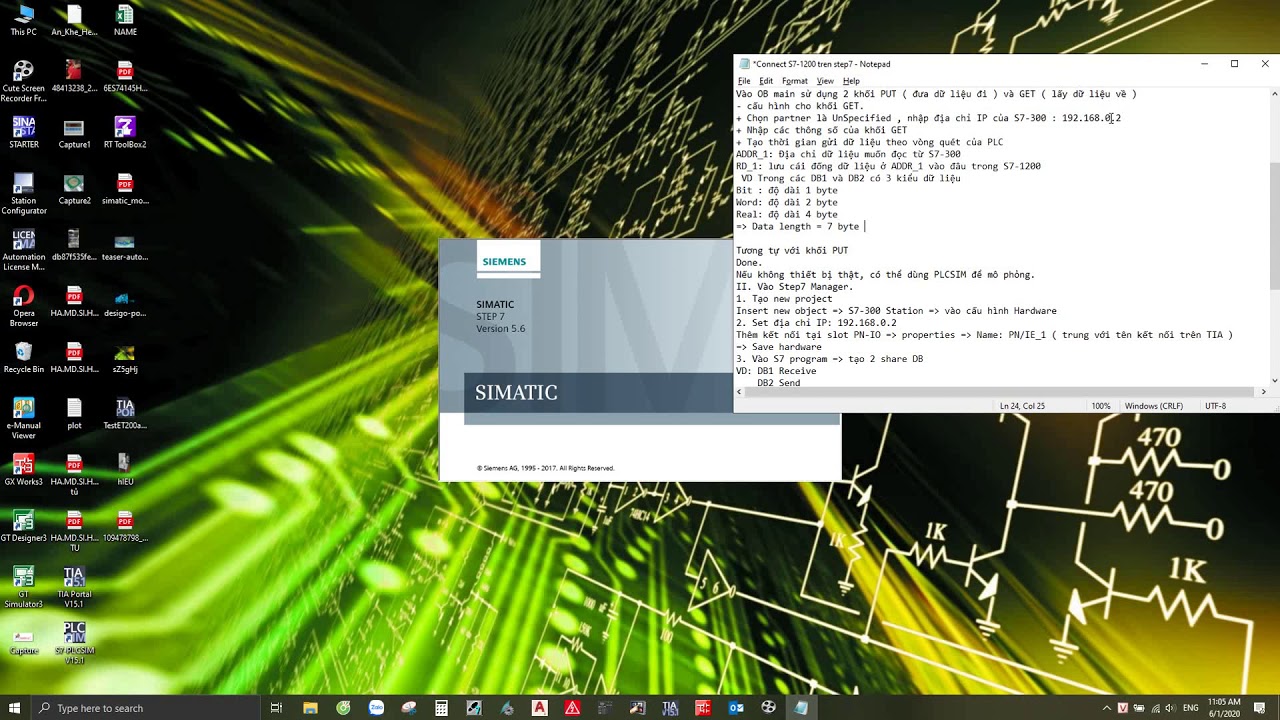
Task: Open Notepad View menu
Action: coord(825,81)
